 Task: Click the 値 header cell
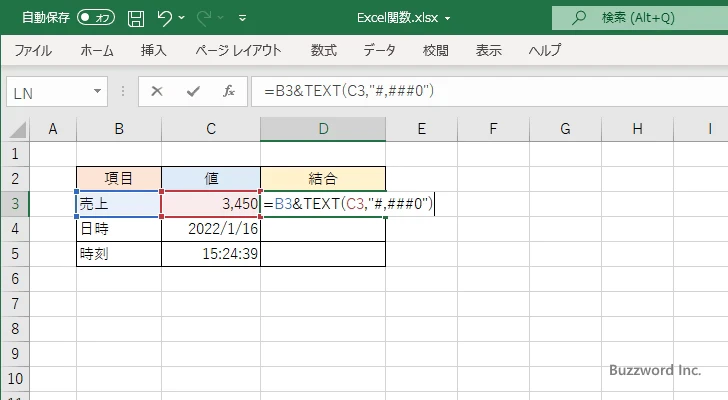point(211,179)
